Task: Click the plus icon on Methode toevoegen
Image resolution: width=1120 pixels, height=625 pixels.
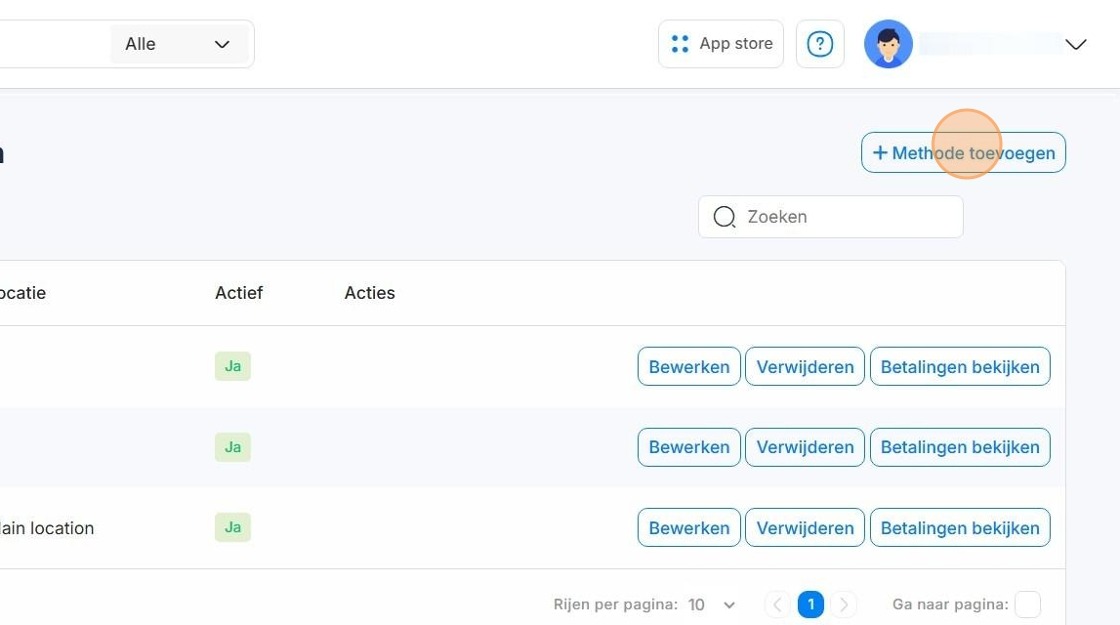Action: pos(880,153)
